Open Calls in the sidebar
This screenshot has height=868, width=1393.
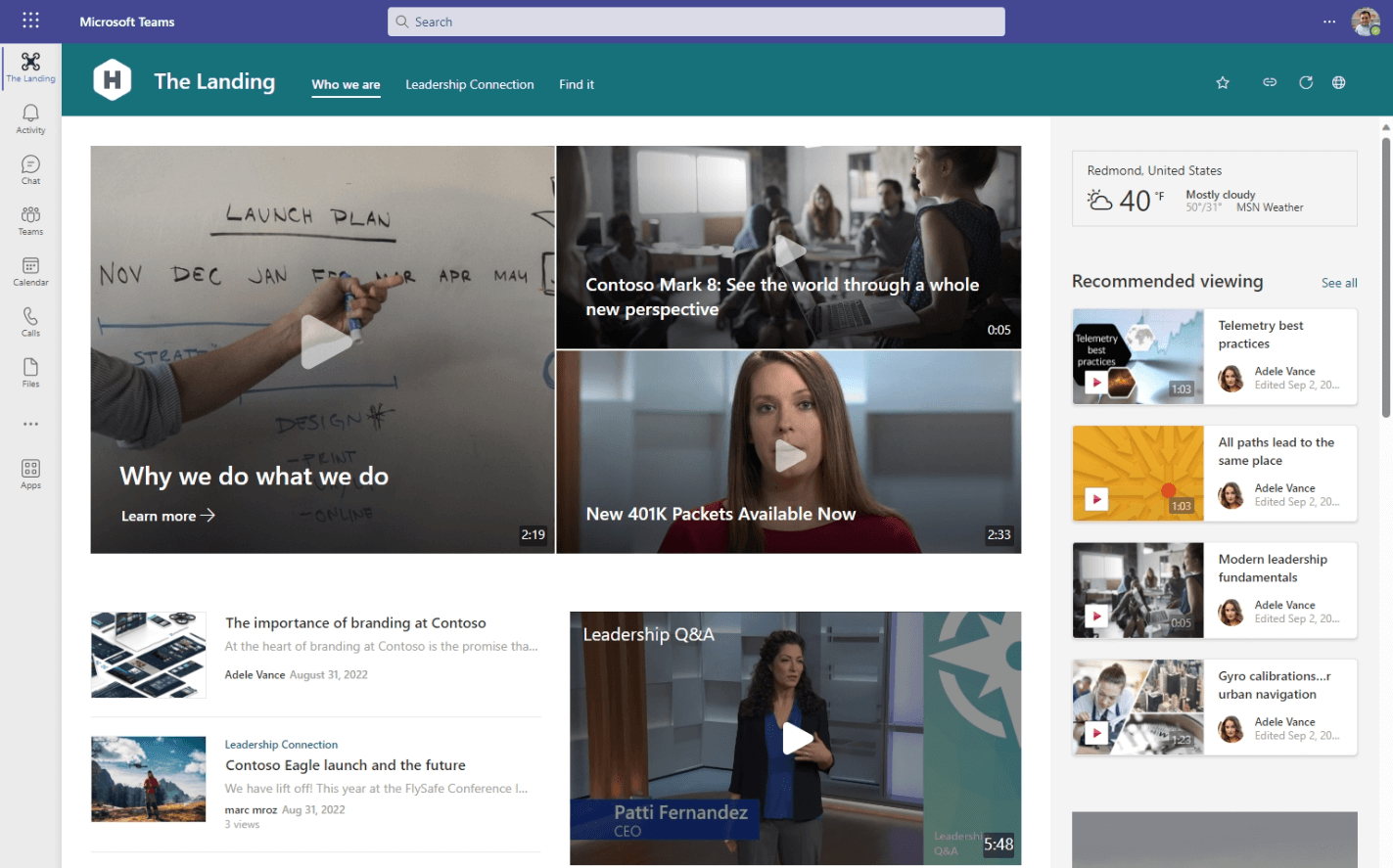pyautogui.click(x=30, y=322)
